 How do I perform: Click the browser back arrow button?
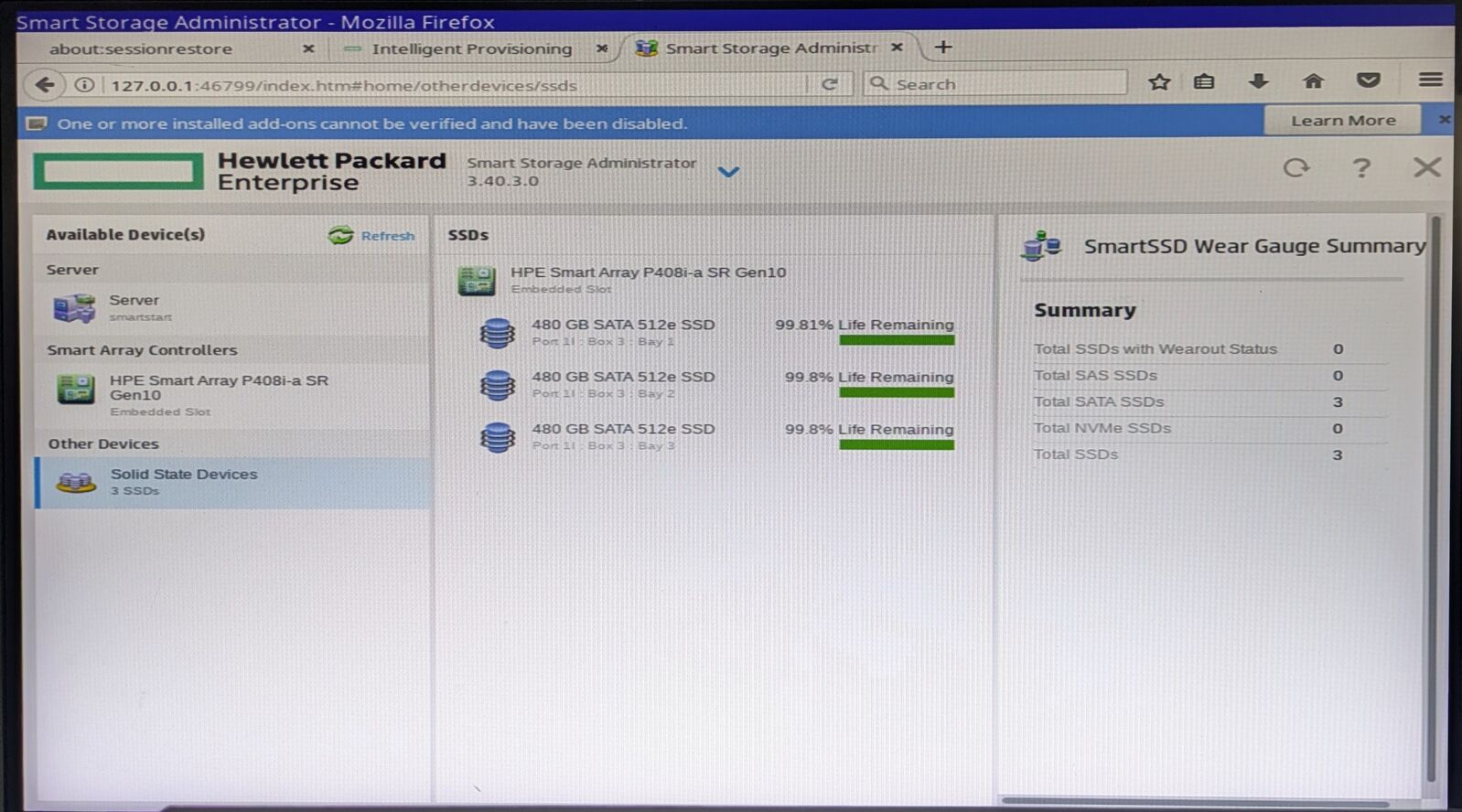44,85
